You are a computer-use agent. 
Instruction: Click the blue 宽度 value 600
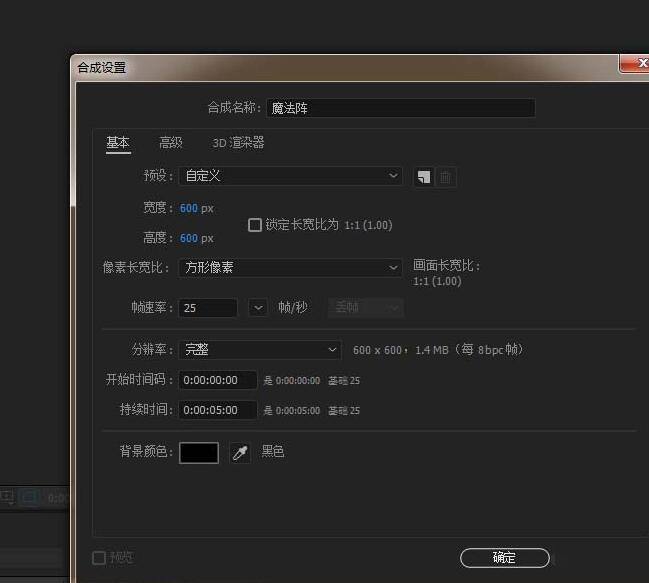click(x=189, y=208)
